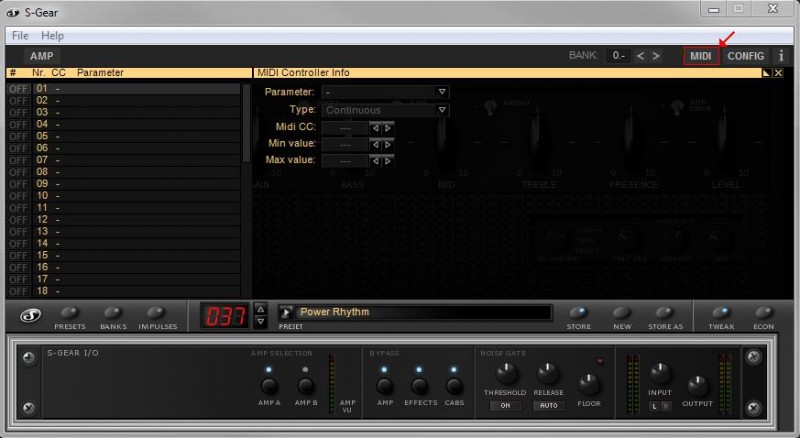This screenshot has height=438, width=800.
Task: Toggle AMP bypass button
Action: tap(385, 386)
